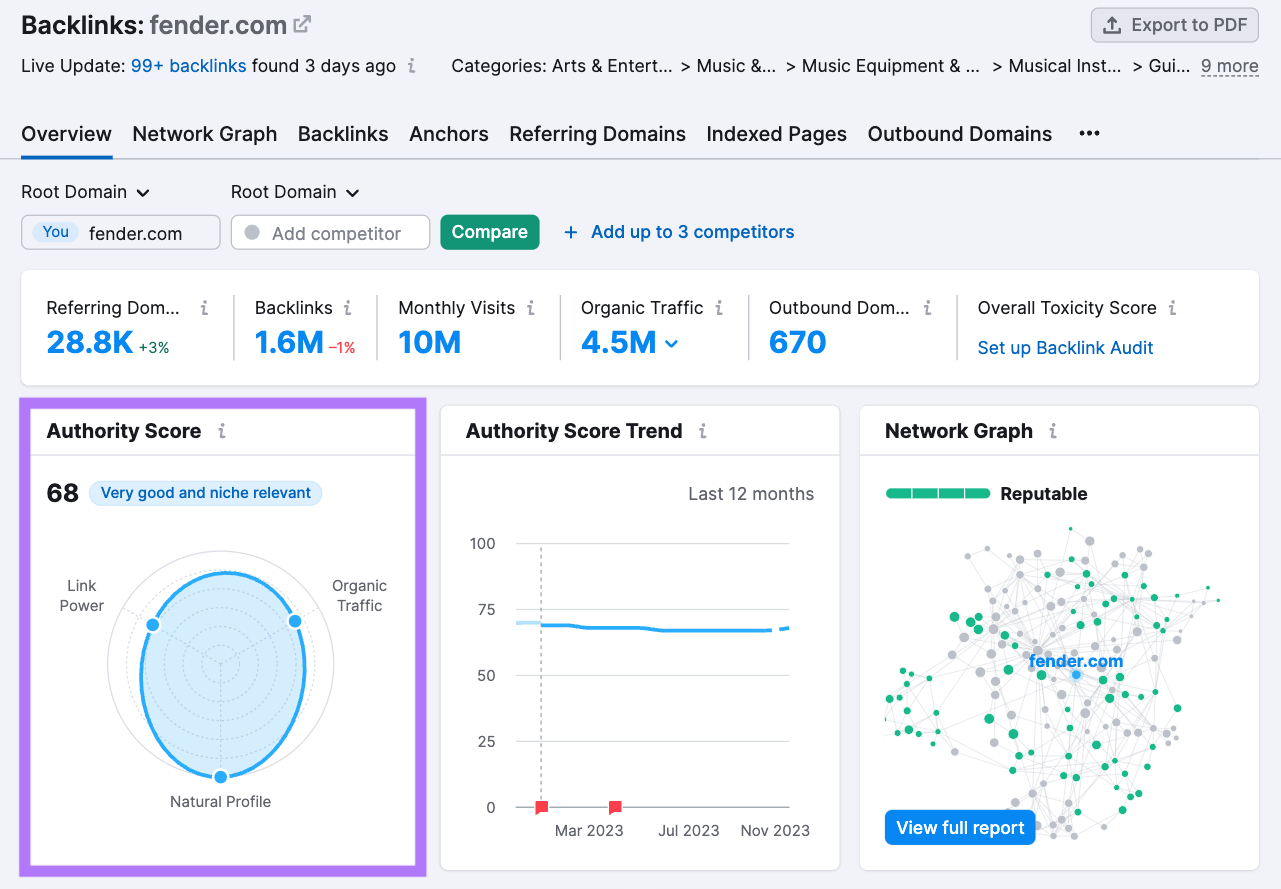
Task: Open the Anchors tab
Action: [449, 134]
